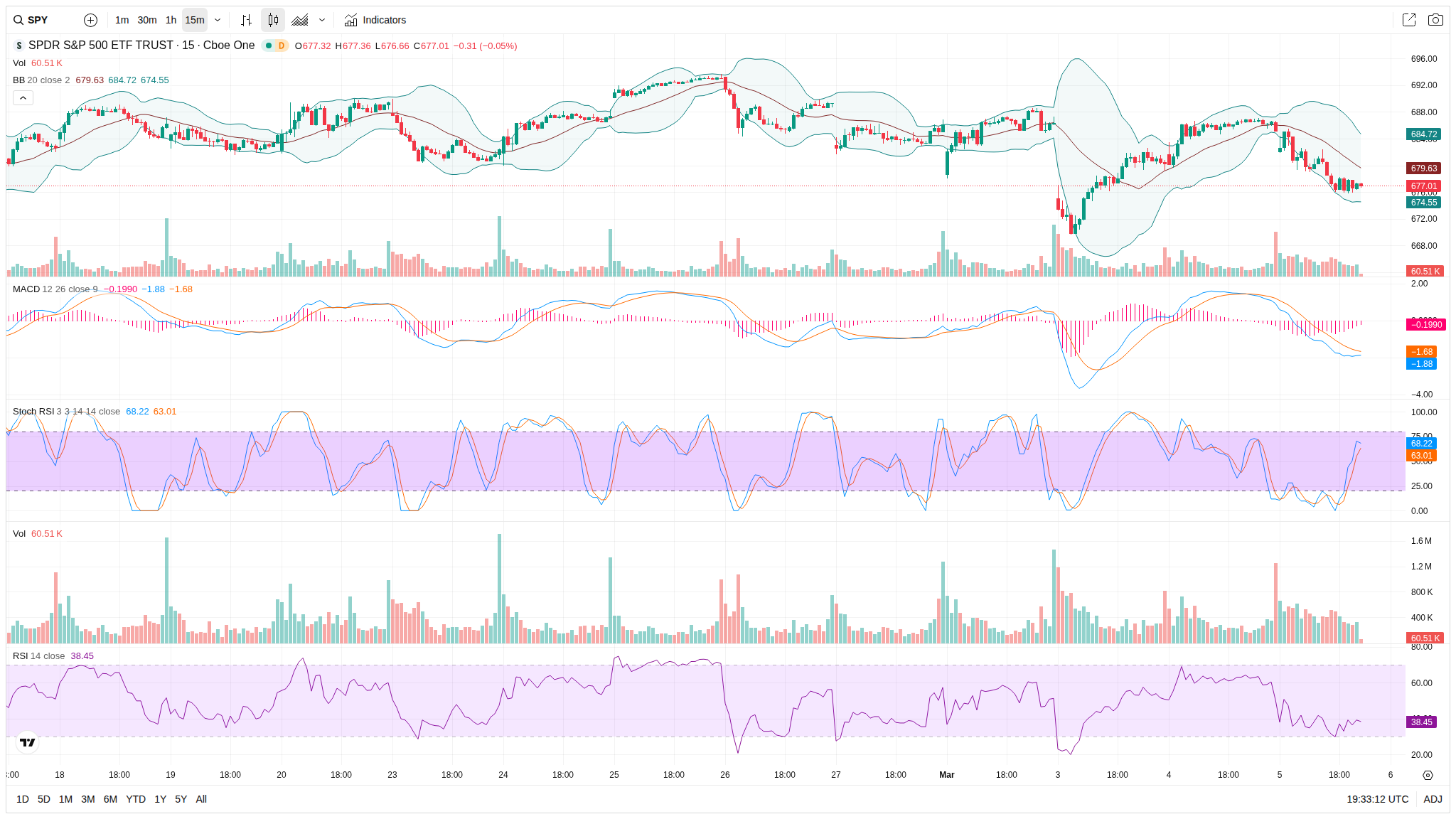This screenshot has width=1456, height=819.
Task: Open the fullscreen popout arrow icon
Action: pyautogui.click(x=1408, y=20)
